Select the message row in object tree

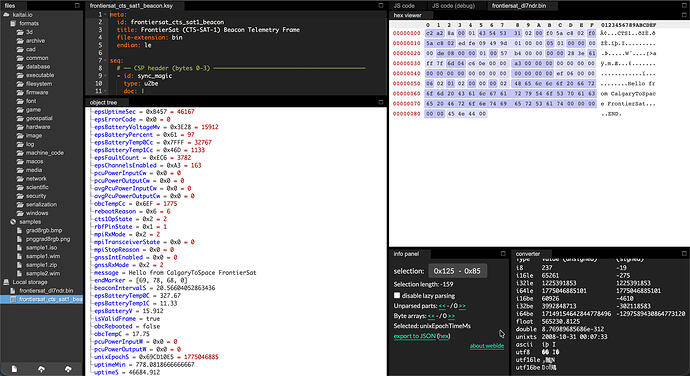pyautogui.click(x=175, y=273)
